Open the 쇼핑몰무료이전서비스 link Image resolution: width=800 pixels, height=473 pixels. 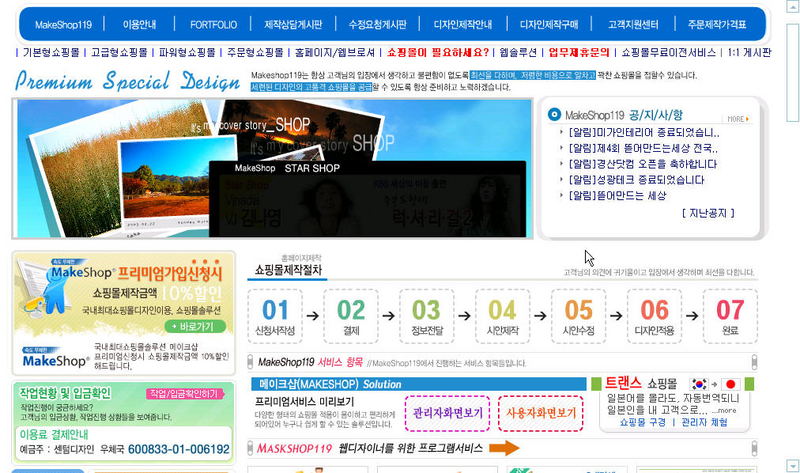point(668,52)
